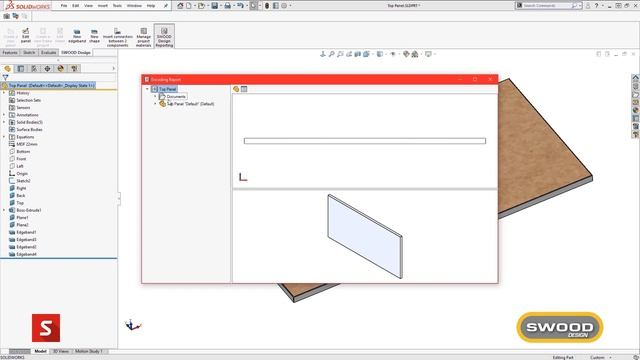This screenshot has height=360, width=640.
Task: Select Sketch2 in the feature tree
Action: 23,181
